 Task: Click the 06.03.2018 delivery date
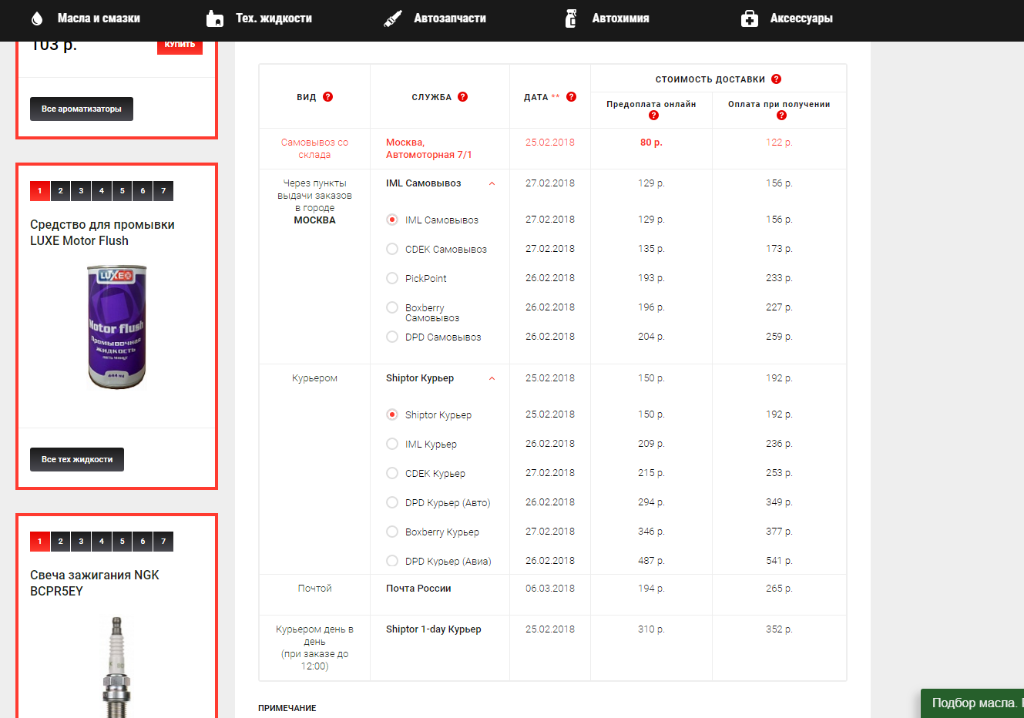click(x=550, y=589)
